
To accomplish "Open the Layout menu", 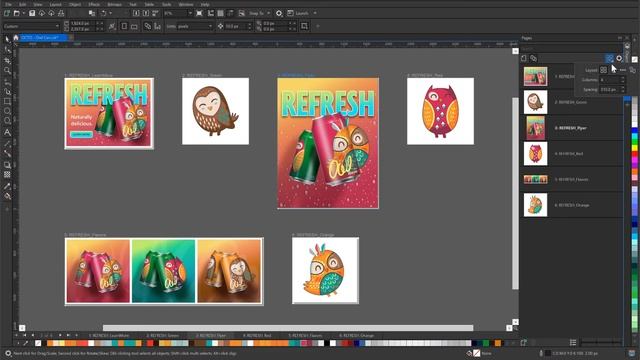I will click(x=55, y=4).
